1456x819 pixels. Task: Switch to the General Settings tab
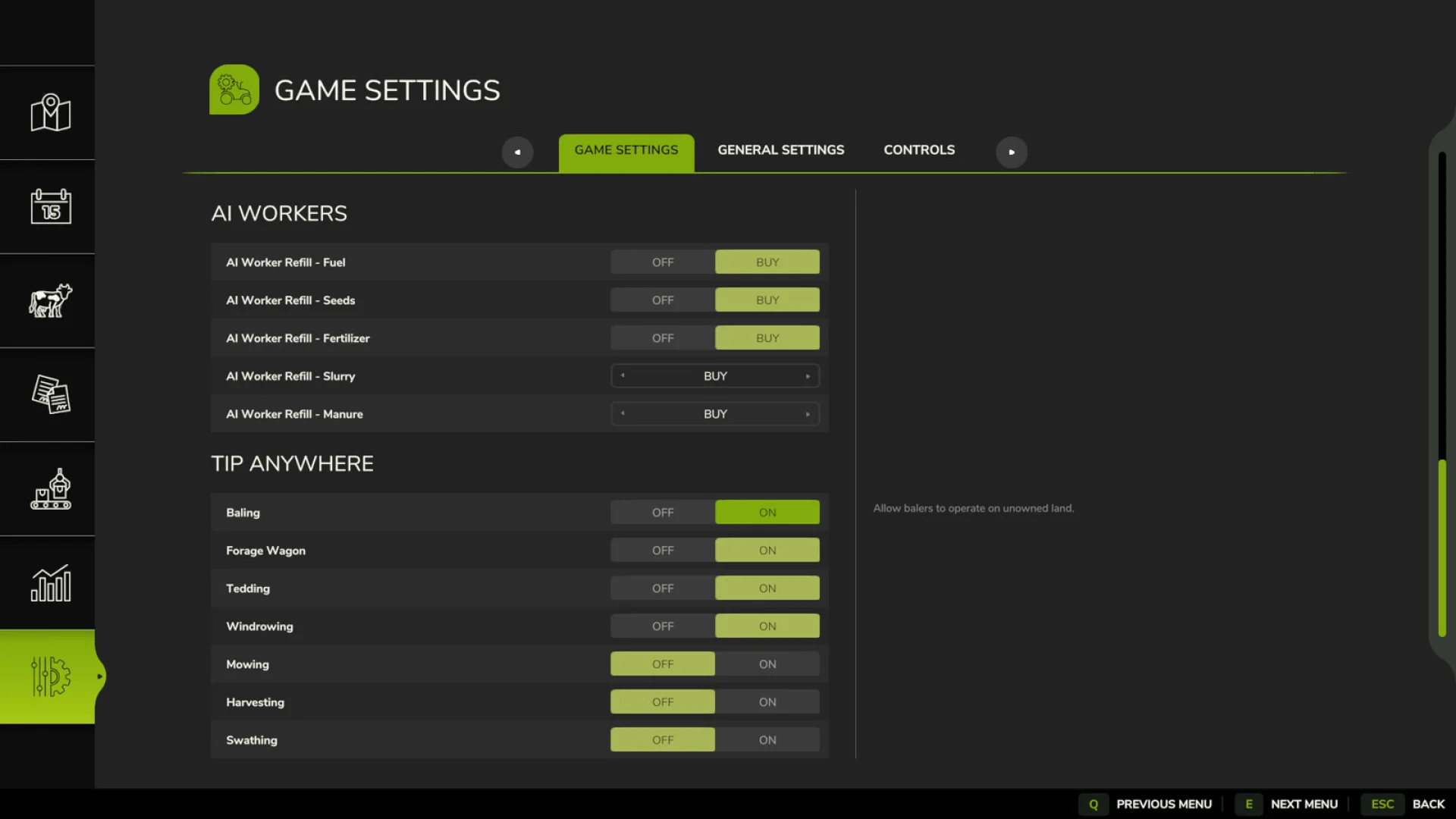(x=781, y=149)
